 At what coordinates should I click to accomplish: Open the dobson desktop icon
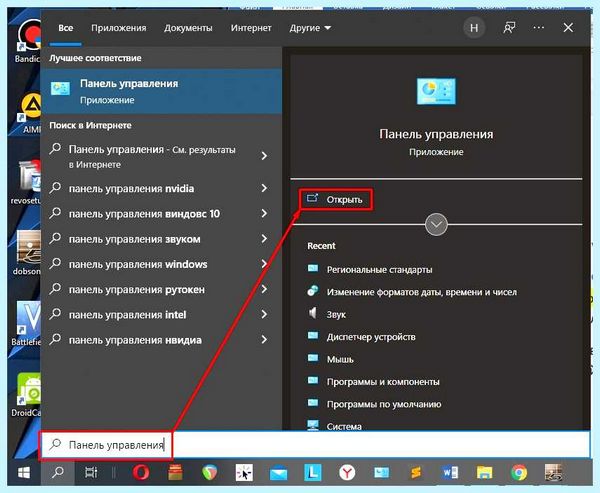pyautogui.click(x=27, y=253)
